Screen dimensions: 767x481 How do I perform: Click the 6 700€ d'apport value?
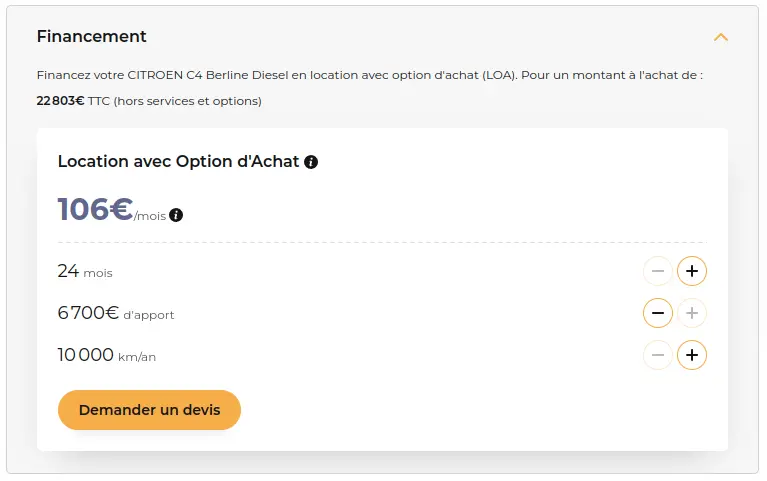[116, 313]
